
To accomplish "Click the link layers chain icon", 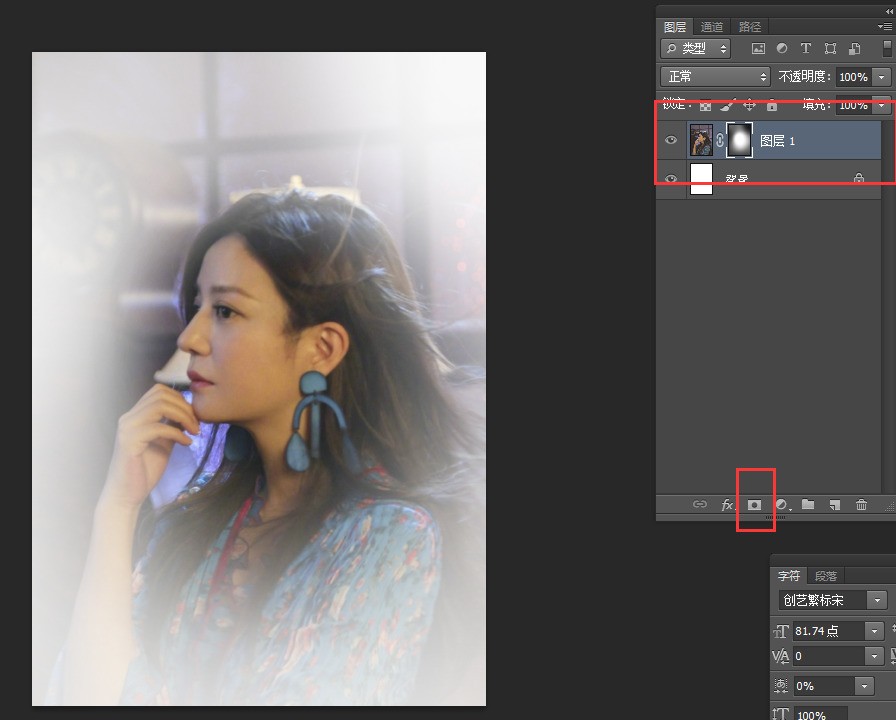I will (700, 505).
